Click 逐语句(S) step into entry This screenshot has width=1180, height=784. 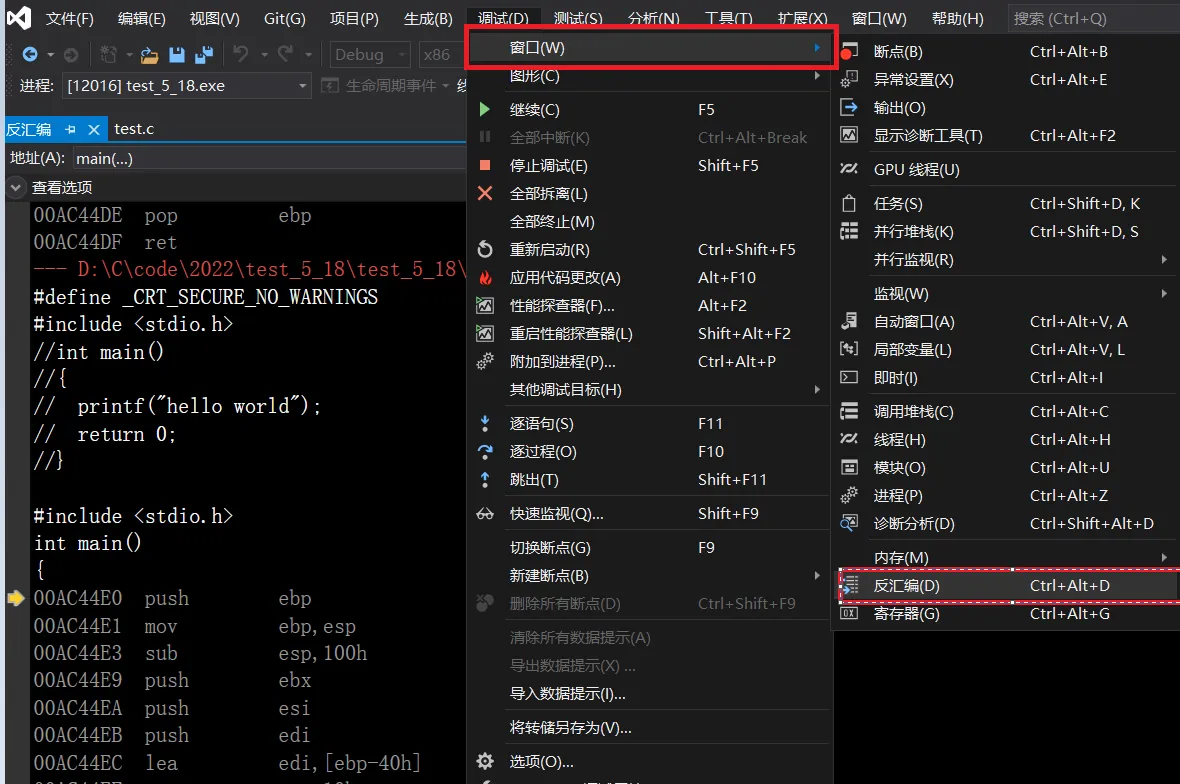coord(648,424)
